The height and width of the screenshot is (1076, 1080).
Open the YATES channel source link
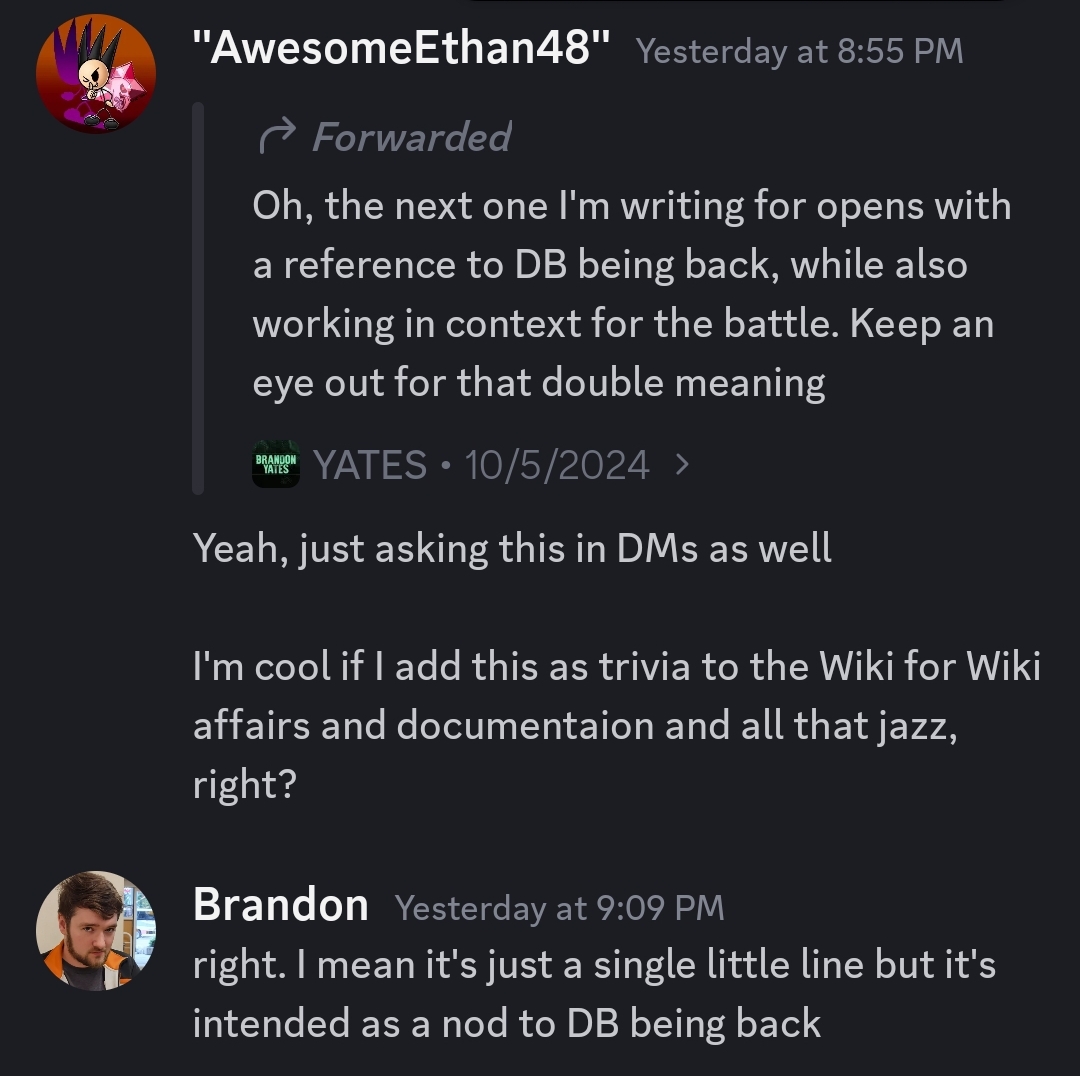370,464
